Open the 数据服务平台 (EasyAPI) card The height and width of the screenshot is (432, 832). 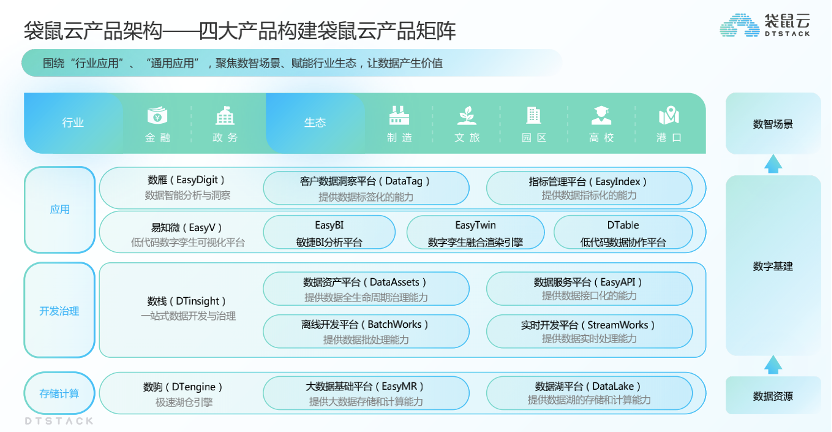click(589, 289)
